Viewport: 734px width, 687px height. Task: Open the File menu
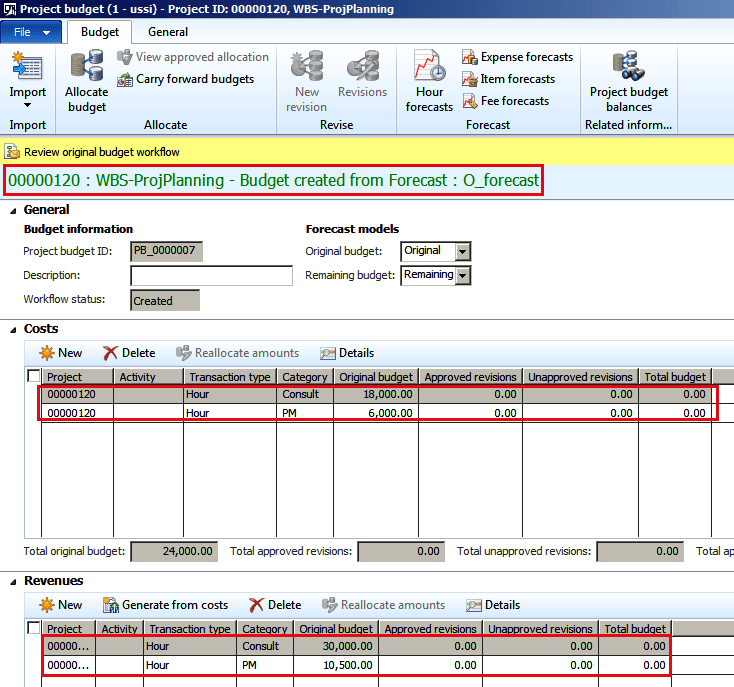click(32, 32)
